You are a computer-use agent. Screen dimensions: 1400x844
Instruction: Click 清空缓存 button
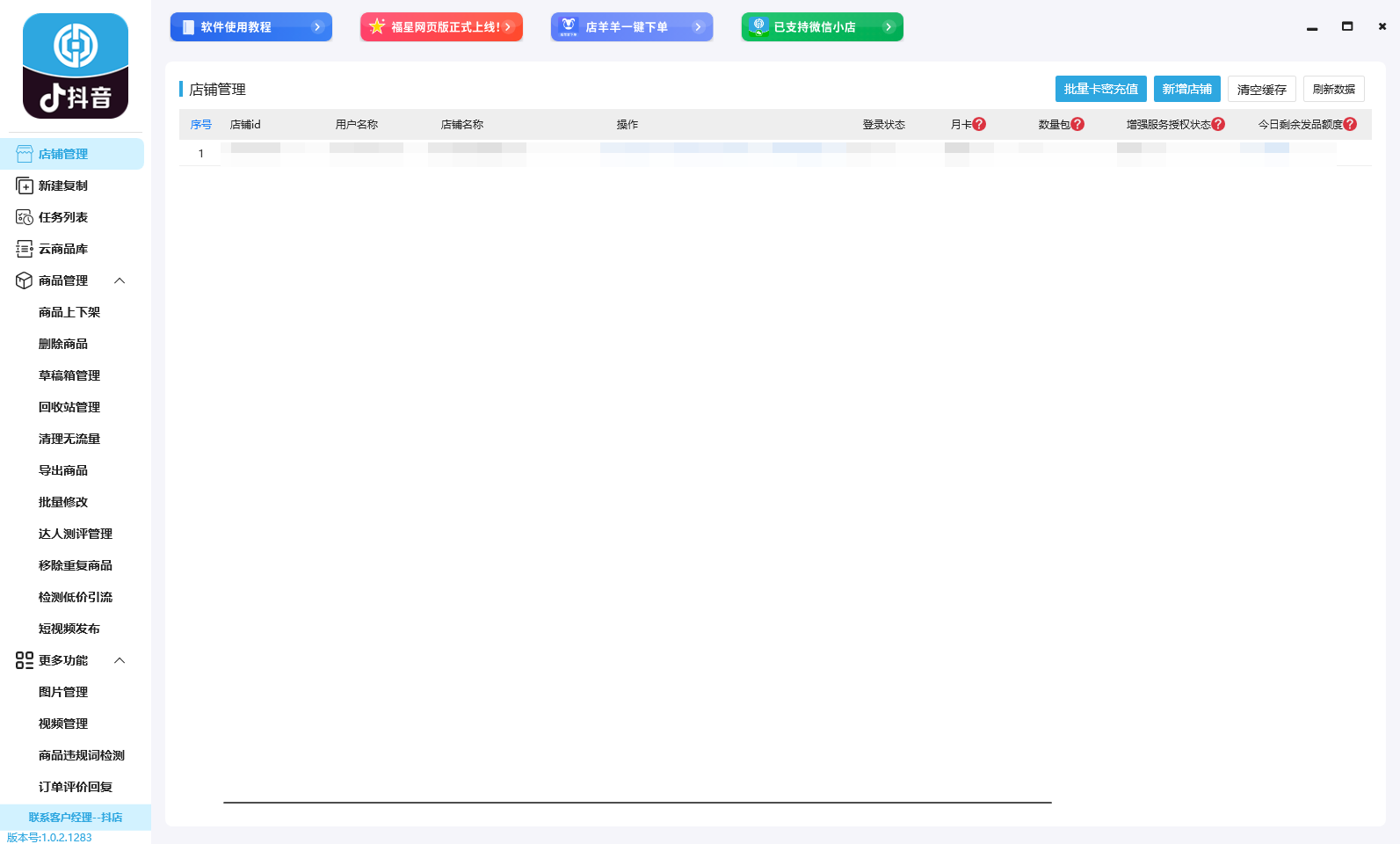(x=1262, y=89)
